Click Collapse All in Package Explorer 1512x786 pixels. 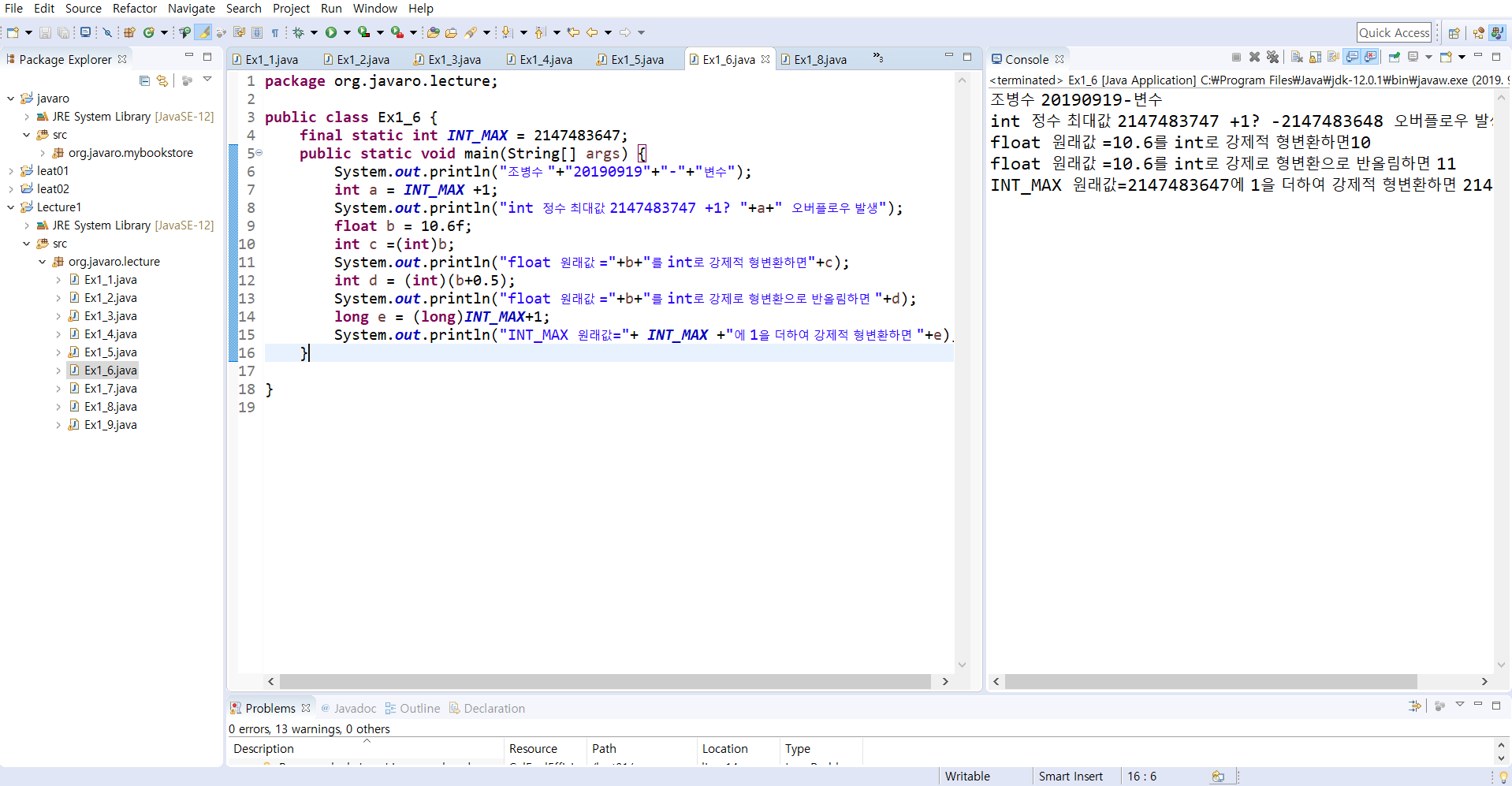click(x=144, y=80)
